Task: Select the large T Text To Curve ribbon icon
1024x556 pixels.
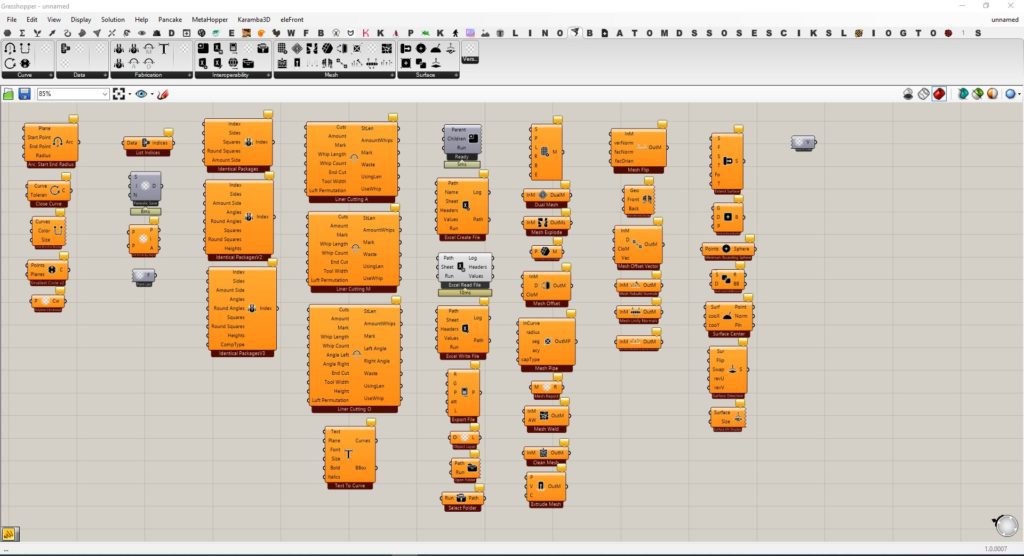Action: 163,48
